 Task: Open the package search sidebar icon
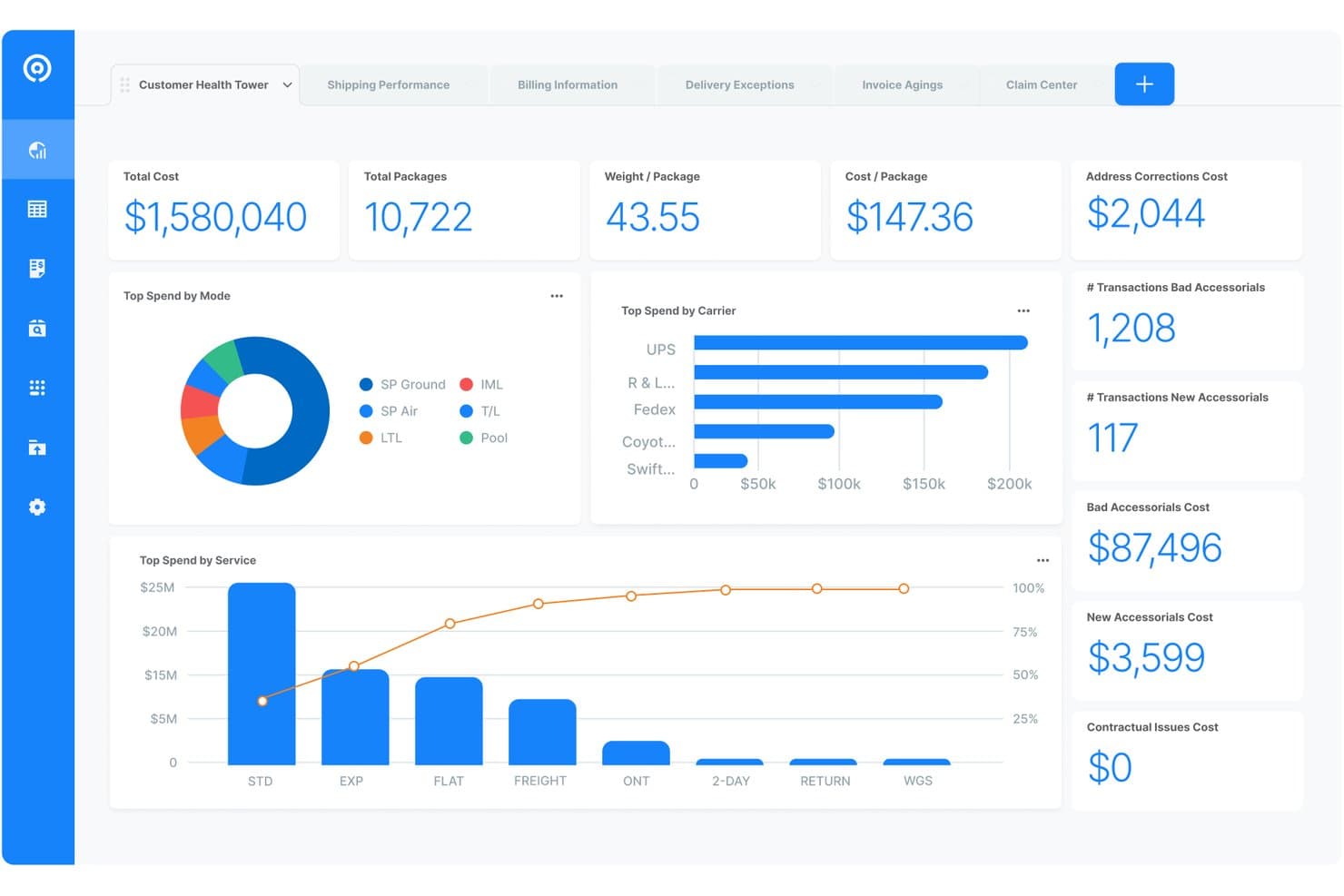pos(37,328)
